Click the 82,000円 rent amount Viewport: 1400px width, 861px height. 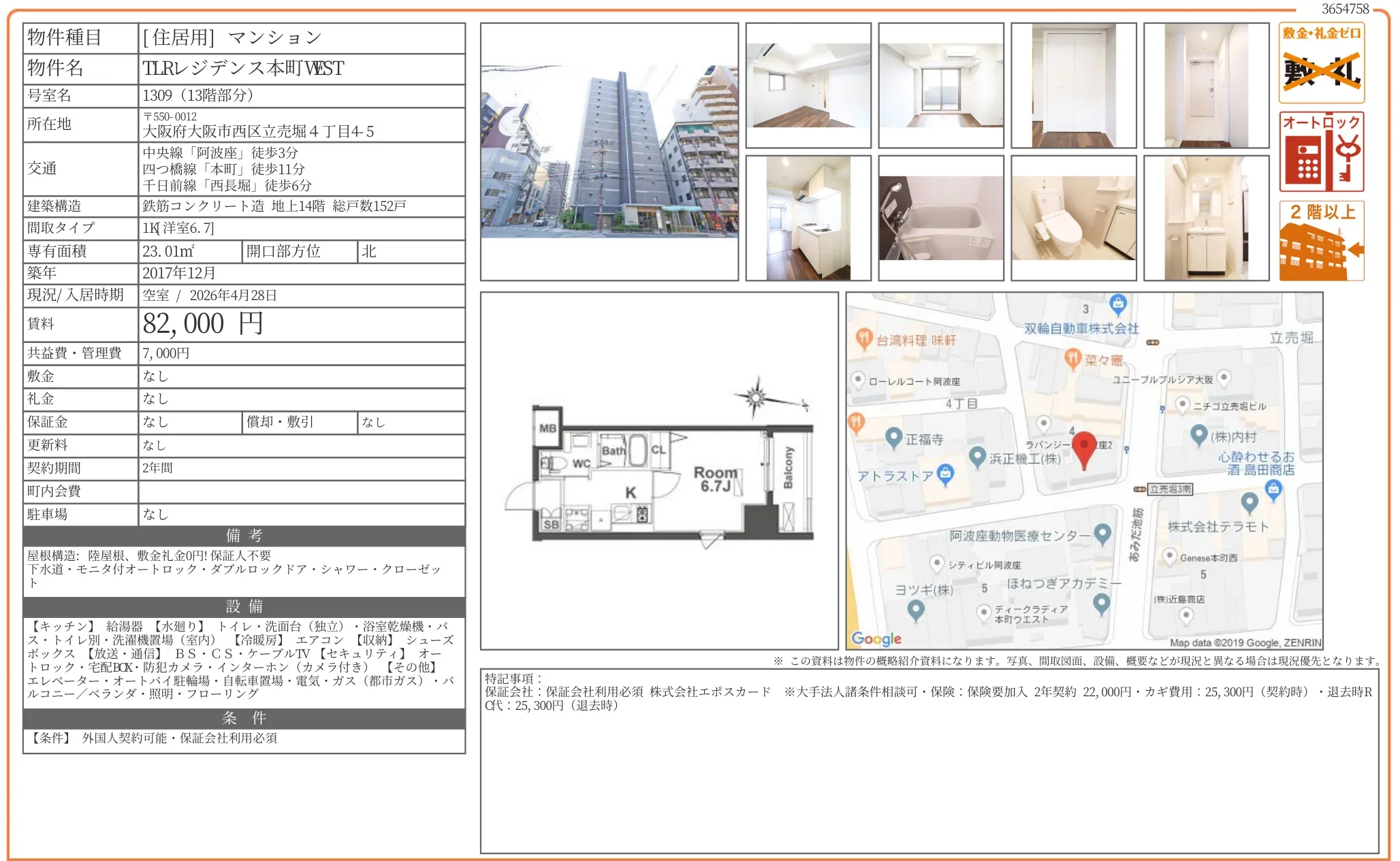(202, 324)
